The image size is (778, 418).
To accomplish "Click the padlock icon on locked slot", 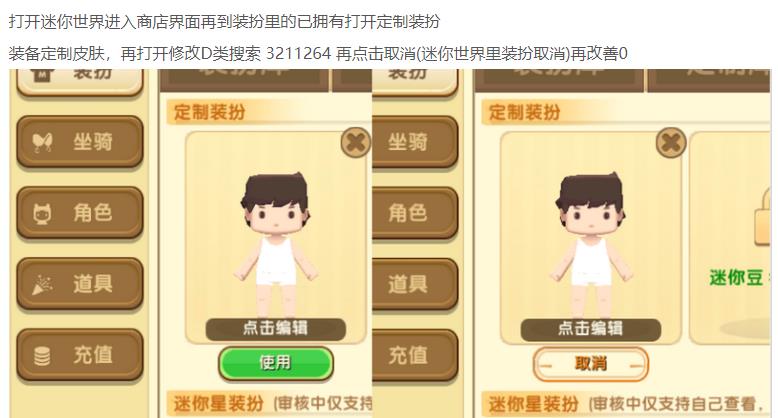I will [763, 221].
